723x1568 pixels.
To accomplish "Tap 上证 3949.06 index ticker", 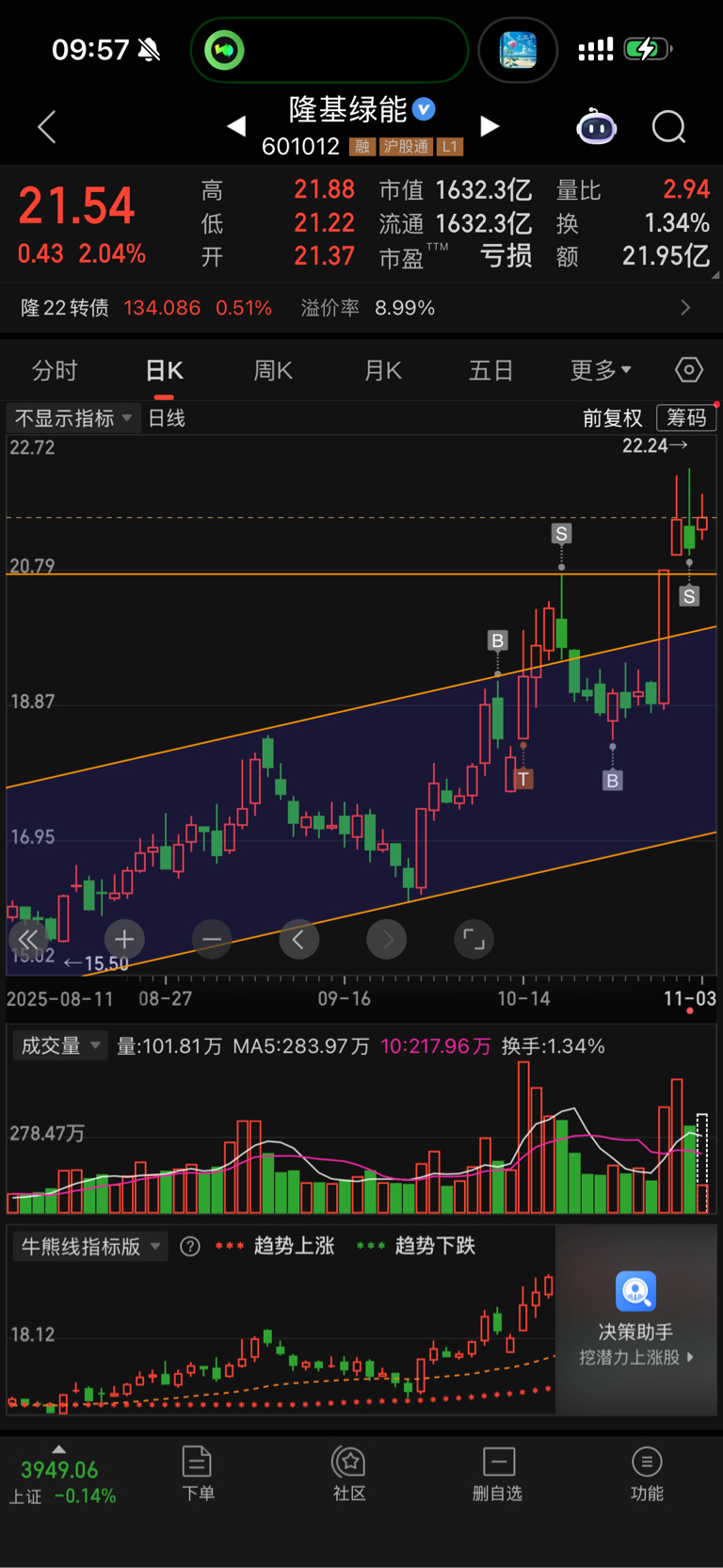I will [62, 1482].
